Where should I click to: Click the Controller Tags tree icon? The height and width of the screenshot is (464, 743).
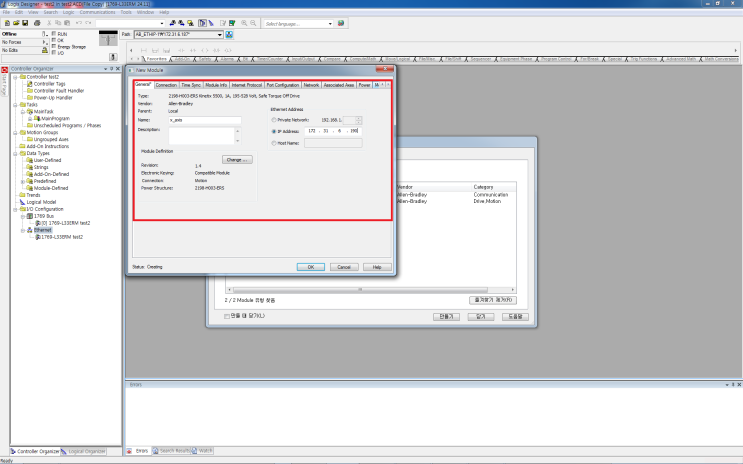pyautogui.click(x=30, y=84)
